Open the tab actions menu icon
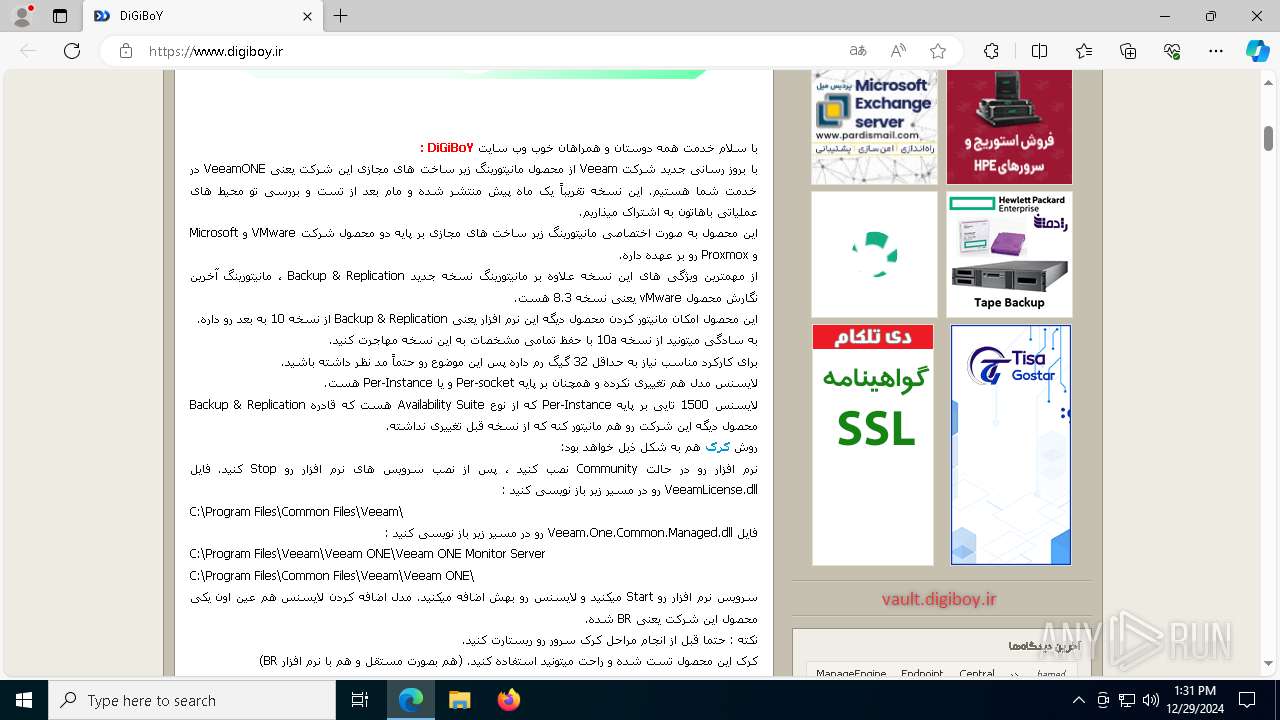The width and height of the screenshot is (1280, 720). tap(60, 16)
